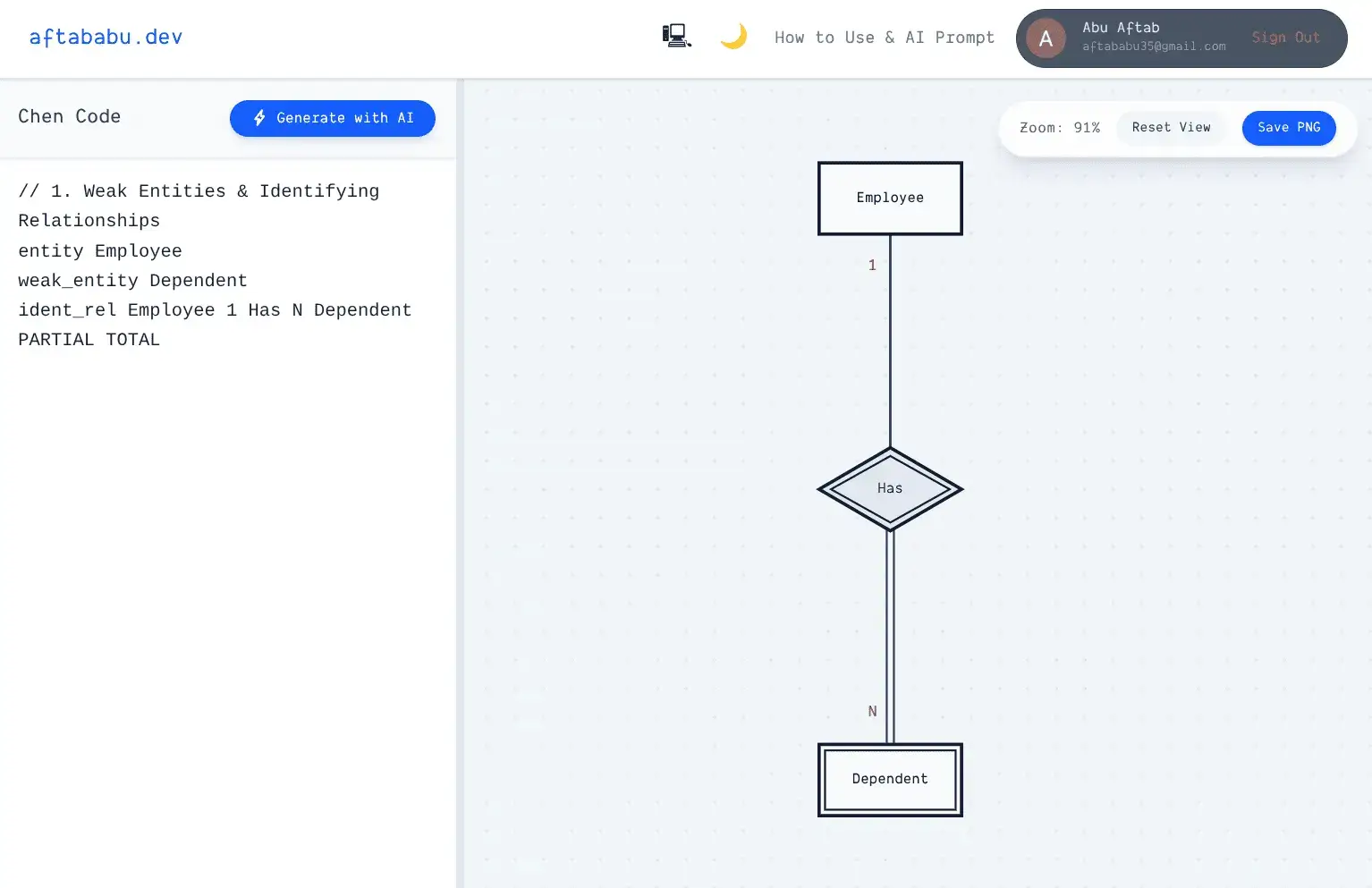1372x888 pixels.
Task: Click the code line 'weak_entity Dependent'
Action: [x=132, y=281]
